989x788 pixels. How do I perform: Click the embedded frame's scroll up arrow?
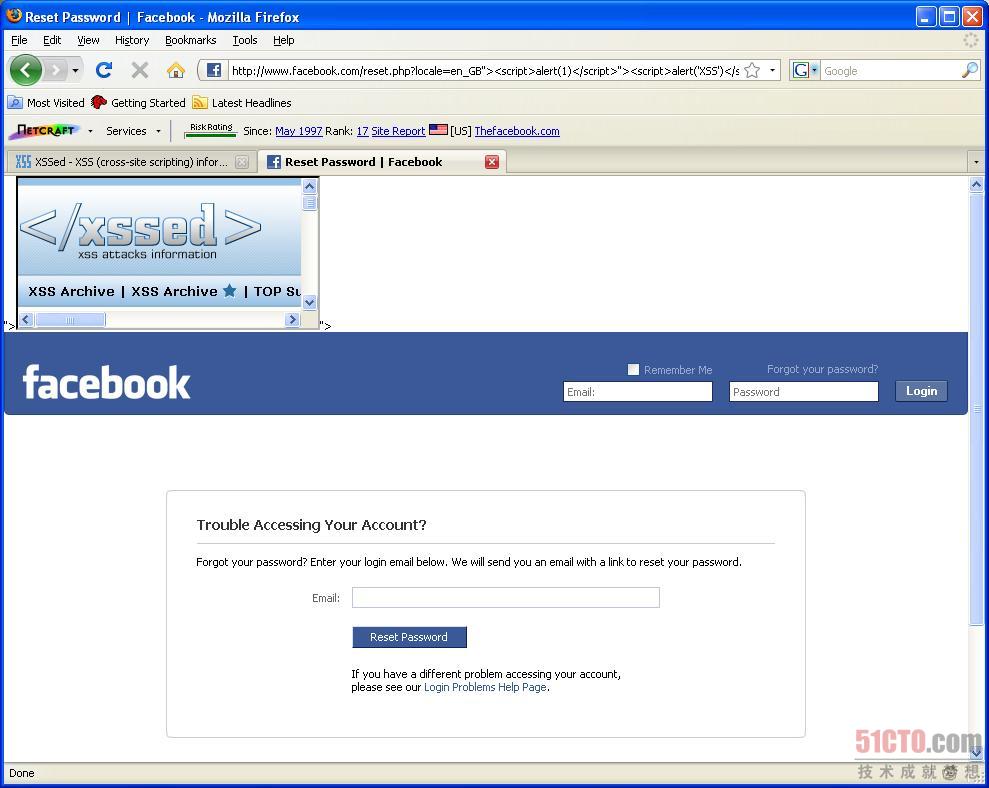point(309,186)
